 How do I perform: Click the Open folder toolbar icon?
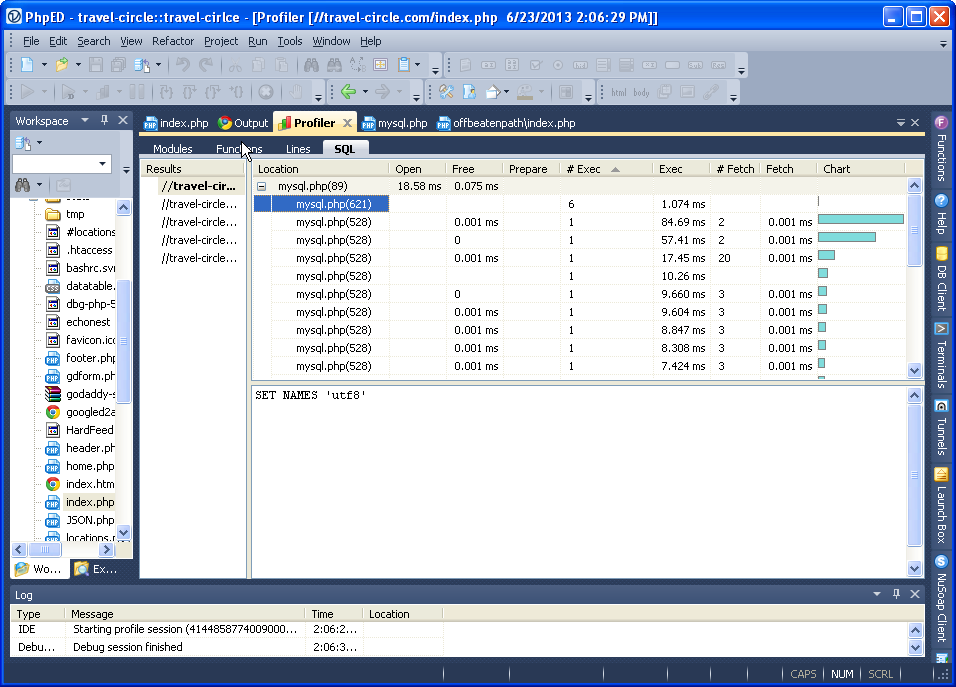pyautogui.click(x=62, y=65)
